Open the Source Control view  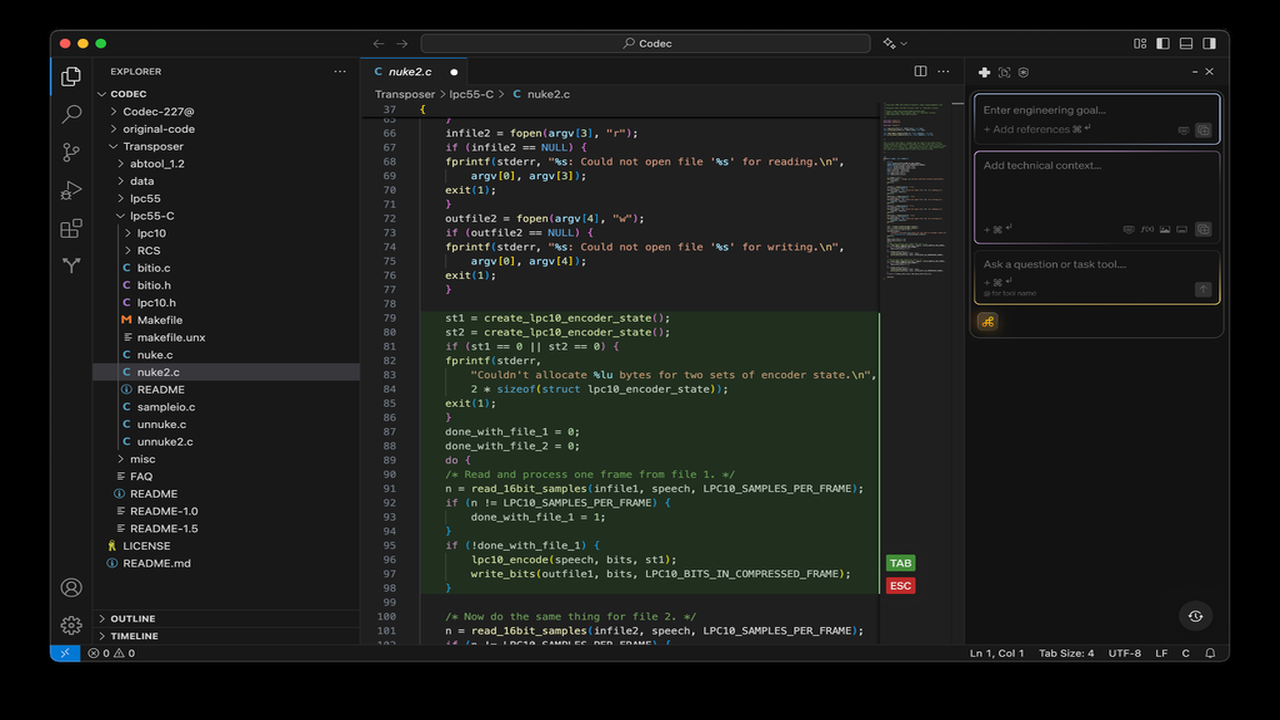click(71, 152)
